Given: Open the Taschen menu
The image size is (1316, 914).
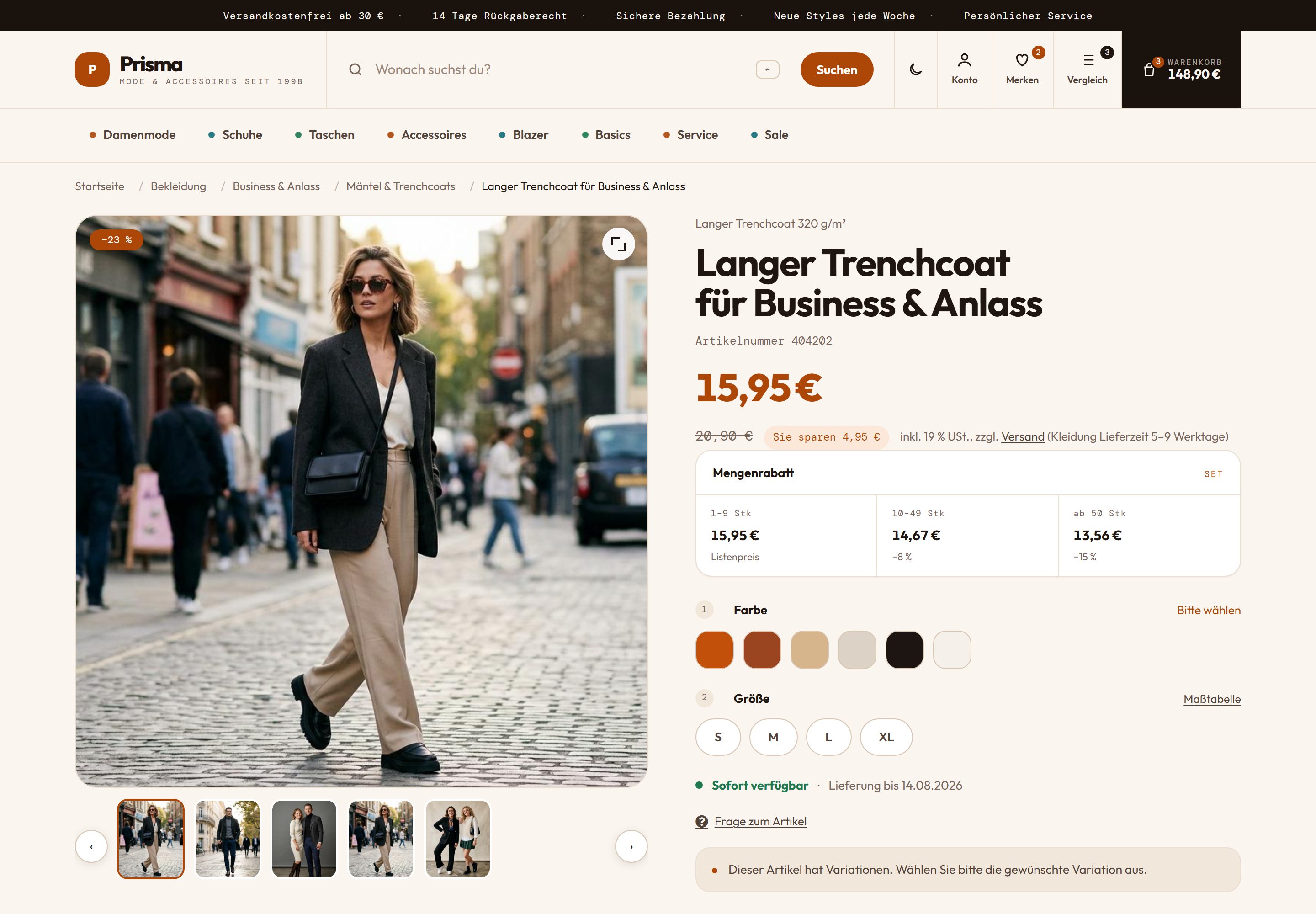Looking at the screenshot, I should click(325, 134).
